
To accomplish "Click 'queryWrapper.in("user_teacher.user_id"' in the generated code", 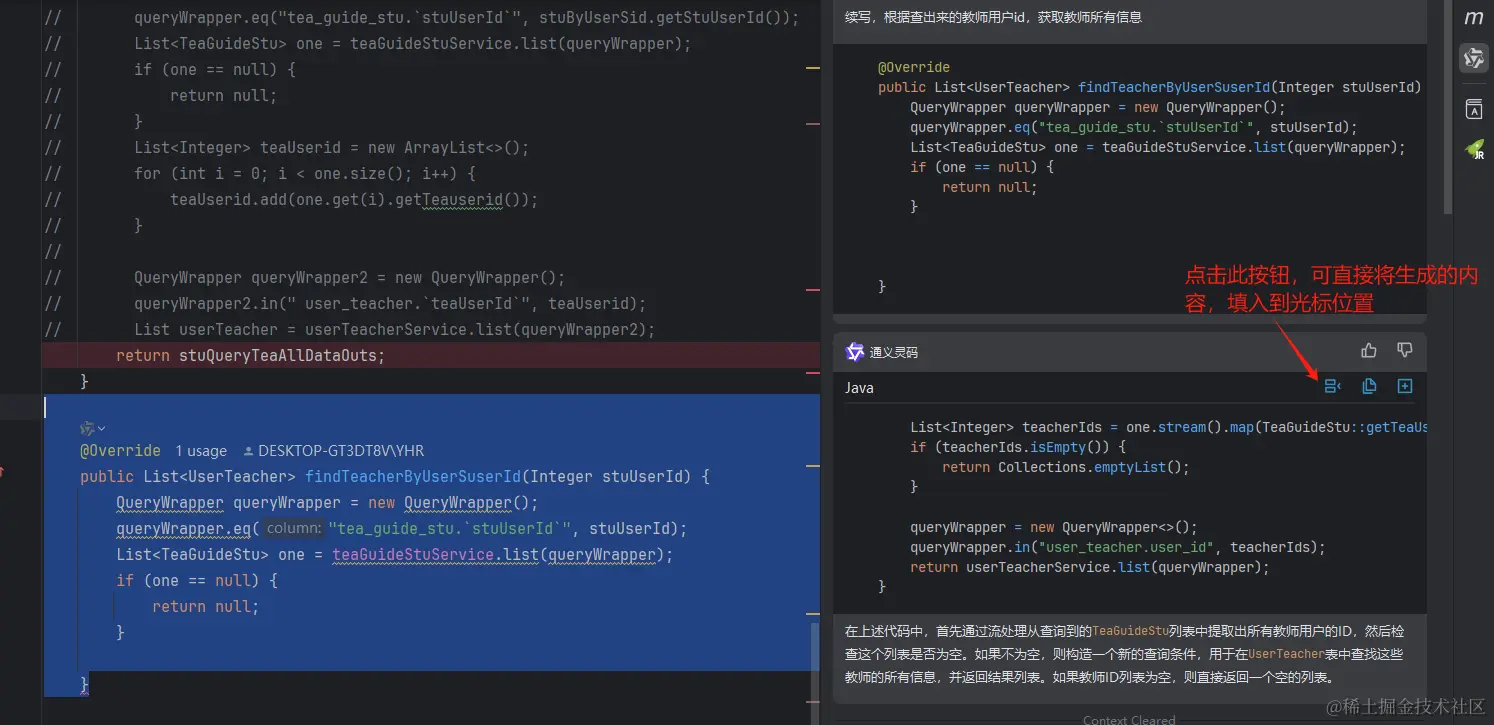I will pos(1064,547).
